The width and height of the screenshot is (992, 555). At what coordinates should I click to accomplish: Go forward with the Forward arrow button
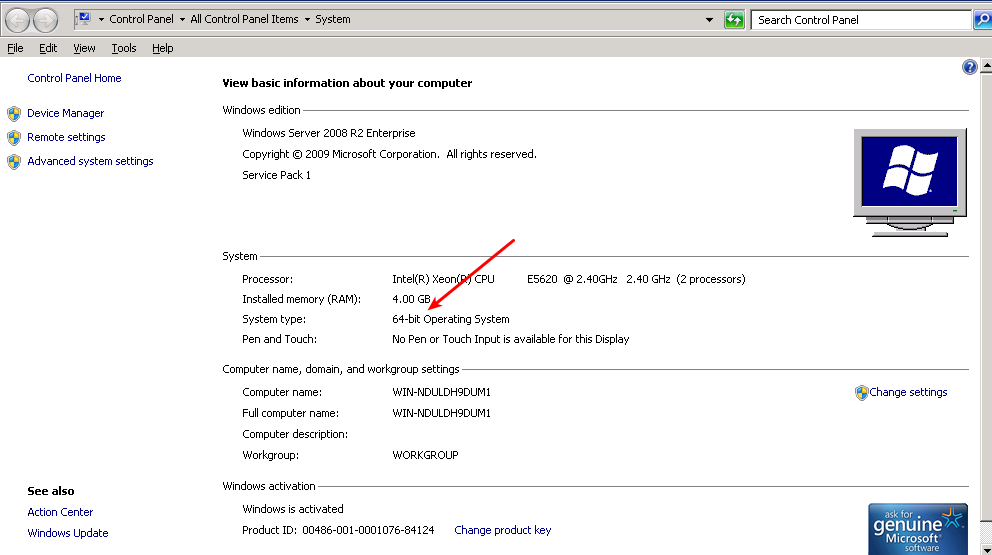pos(46,20)
